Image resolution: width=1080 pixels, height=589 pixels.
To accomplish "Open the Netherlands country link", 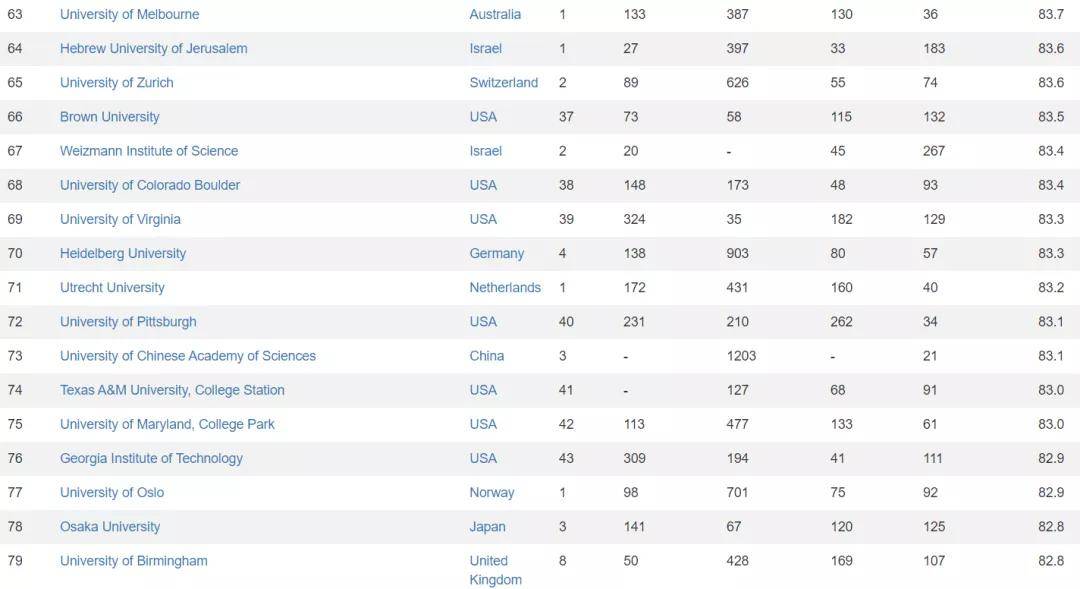I will [505, 287].
